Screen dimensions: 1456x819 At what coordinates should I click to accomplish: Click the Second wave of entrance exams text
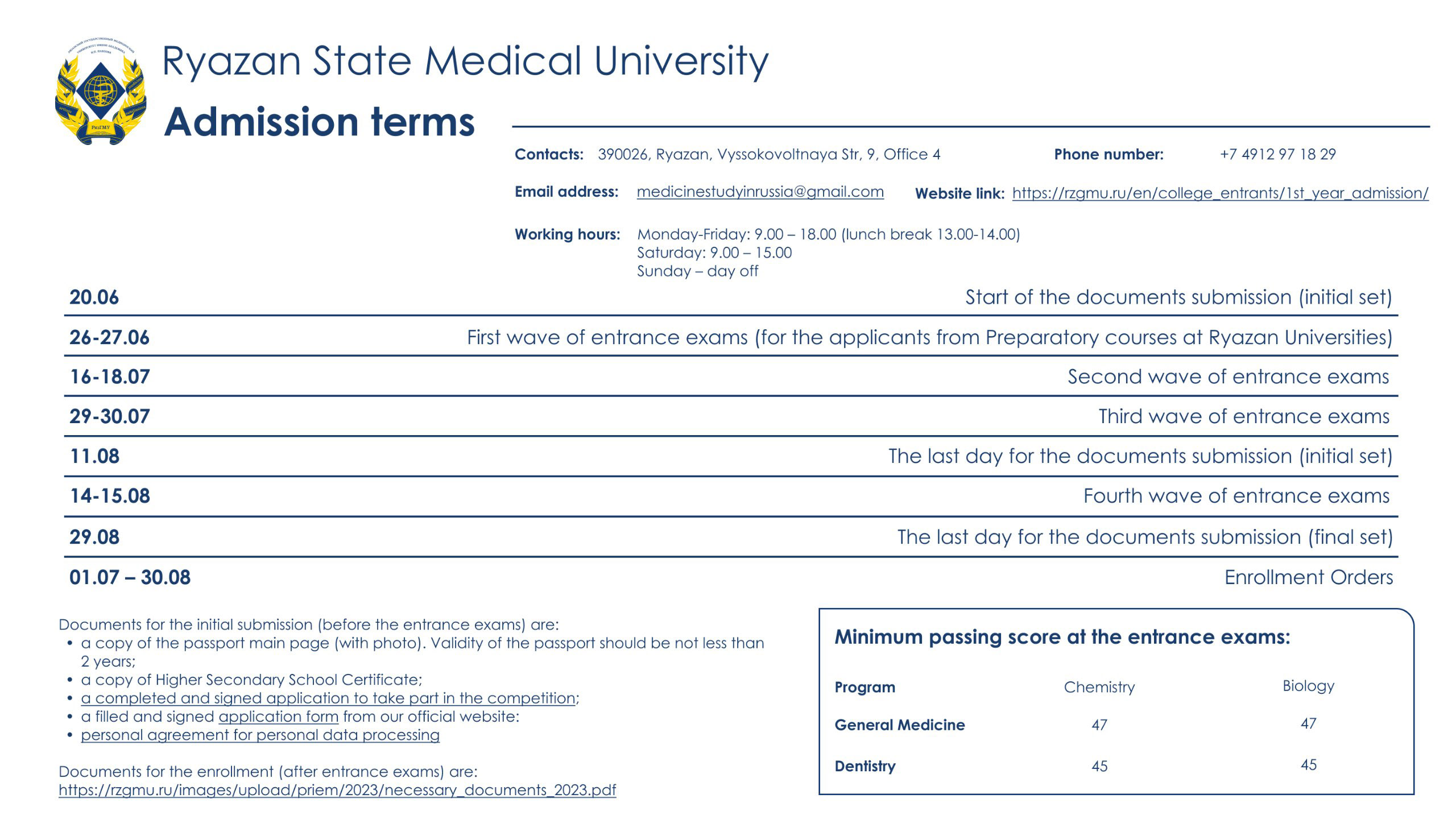pos(1228,377)
